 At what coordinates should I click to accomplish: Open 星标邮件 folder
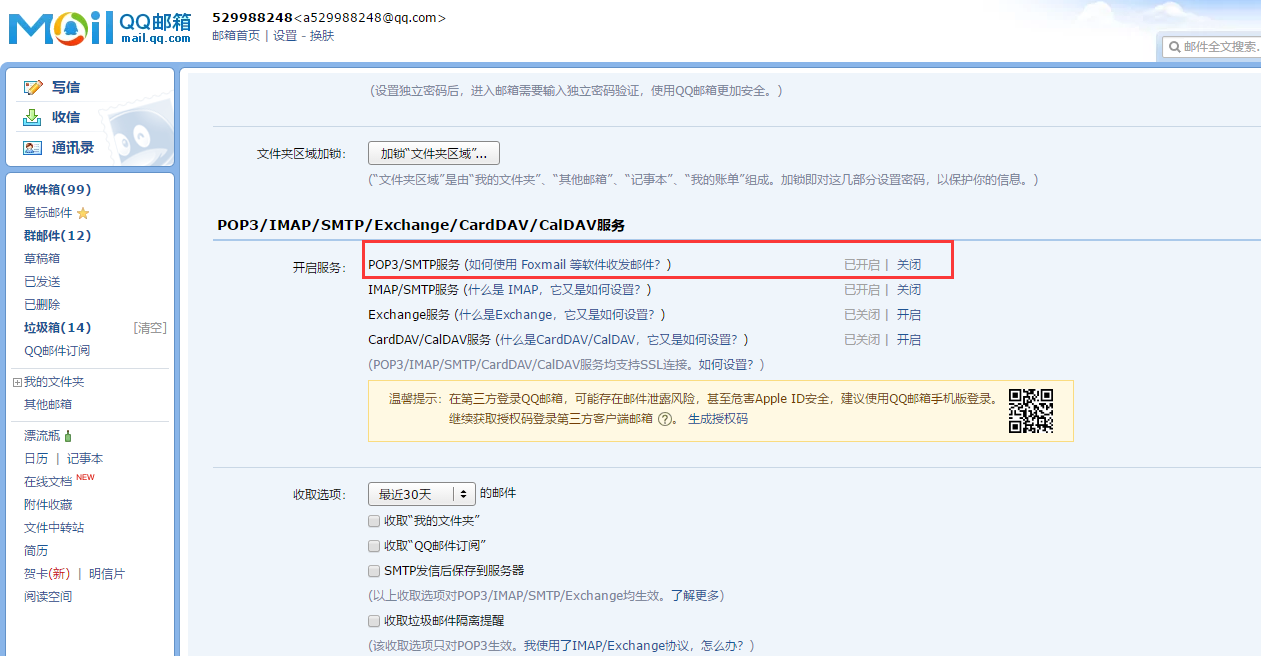[48, 213]
